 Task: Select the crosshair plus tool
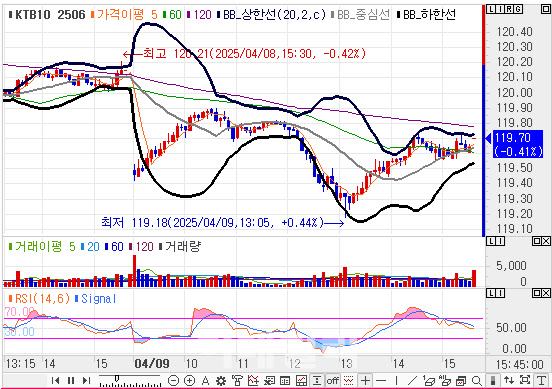click(x=365, y=381)
